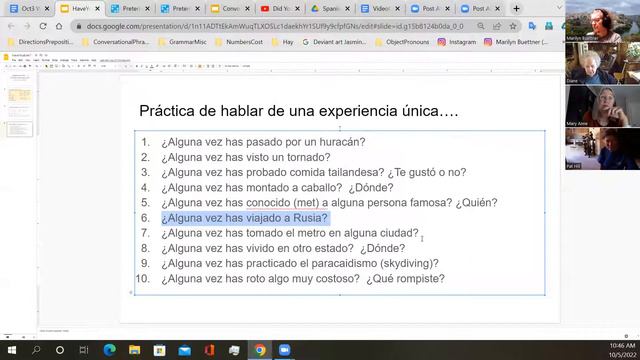640x360 pixels.
Task: Close the Did Y YouTube tab
Action: click(297, 9)
